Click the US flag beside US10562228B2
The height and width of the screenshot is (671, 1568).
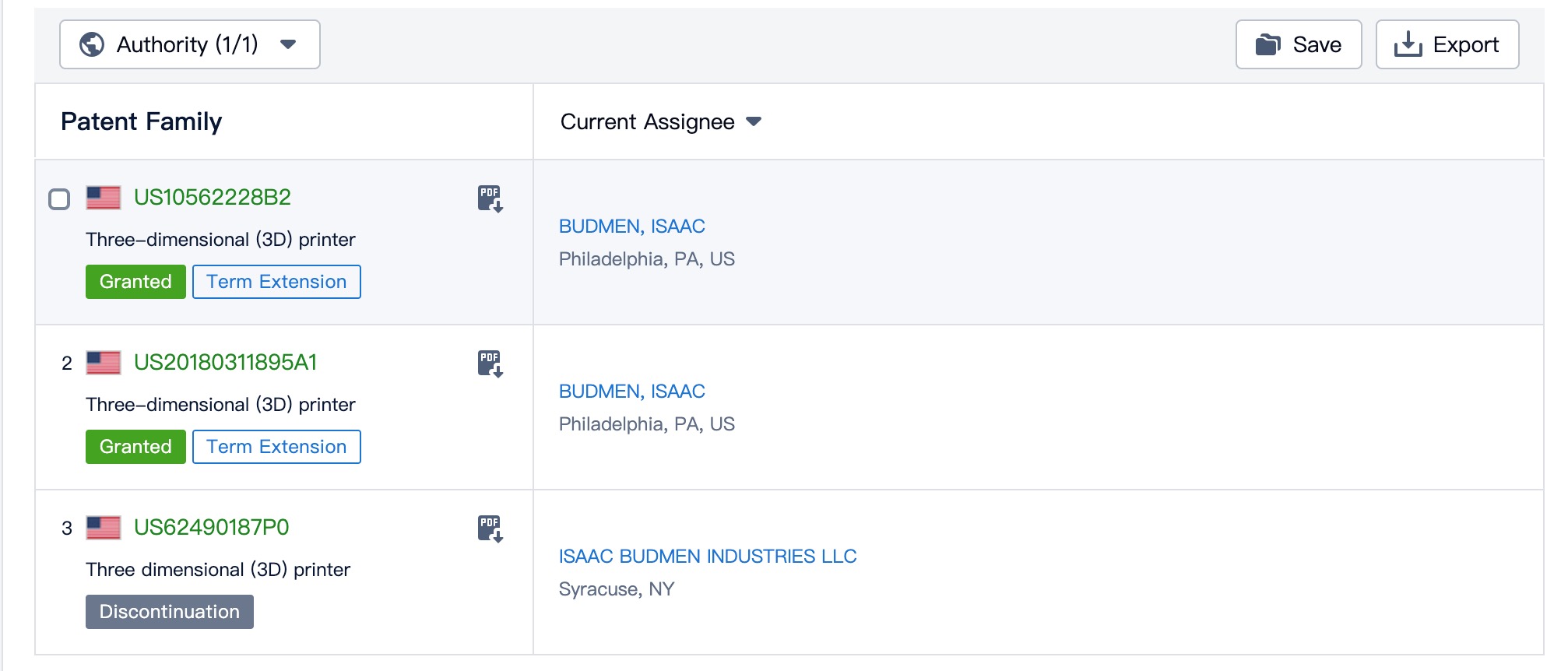click(x=104, y=198)
